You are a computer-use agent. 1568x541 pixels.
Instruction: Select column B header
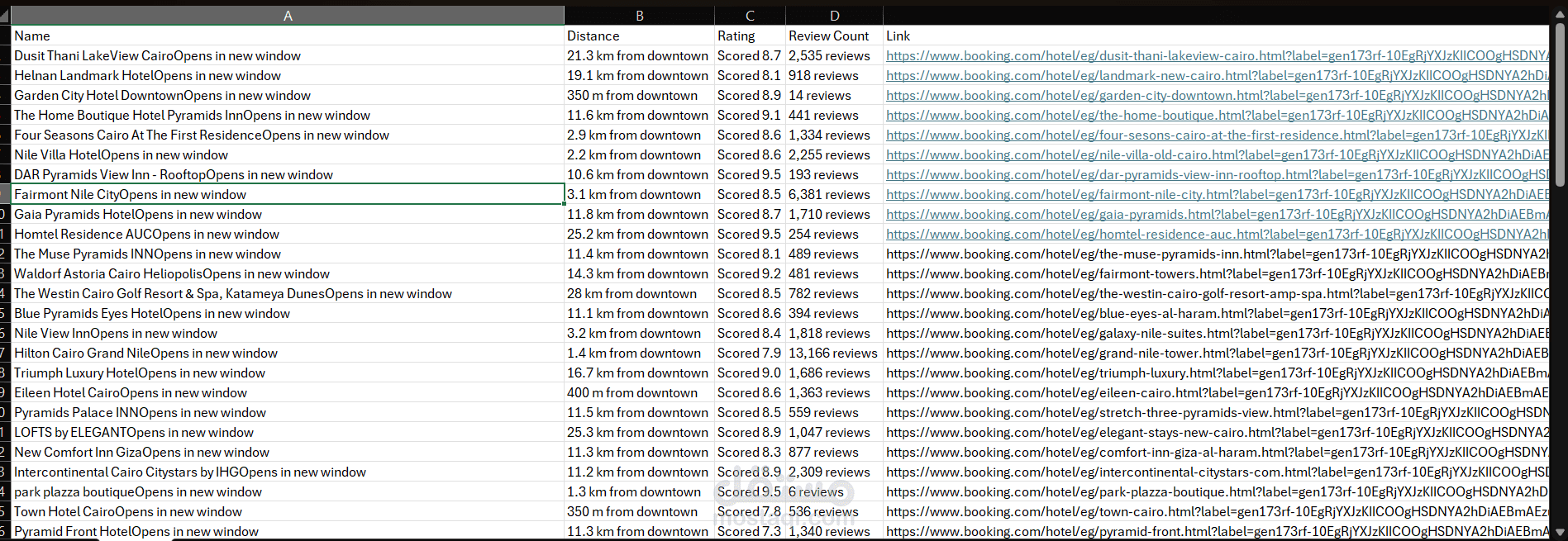[x=639, y=16]
